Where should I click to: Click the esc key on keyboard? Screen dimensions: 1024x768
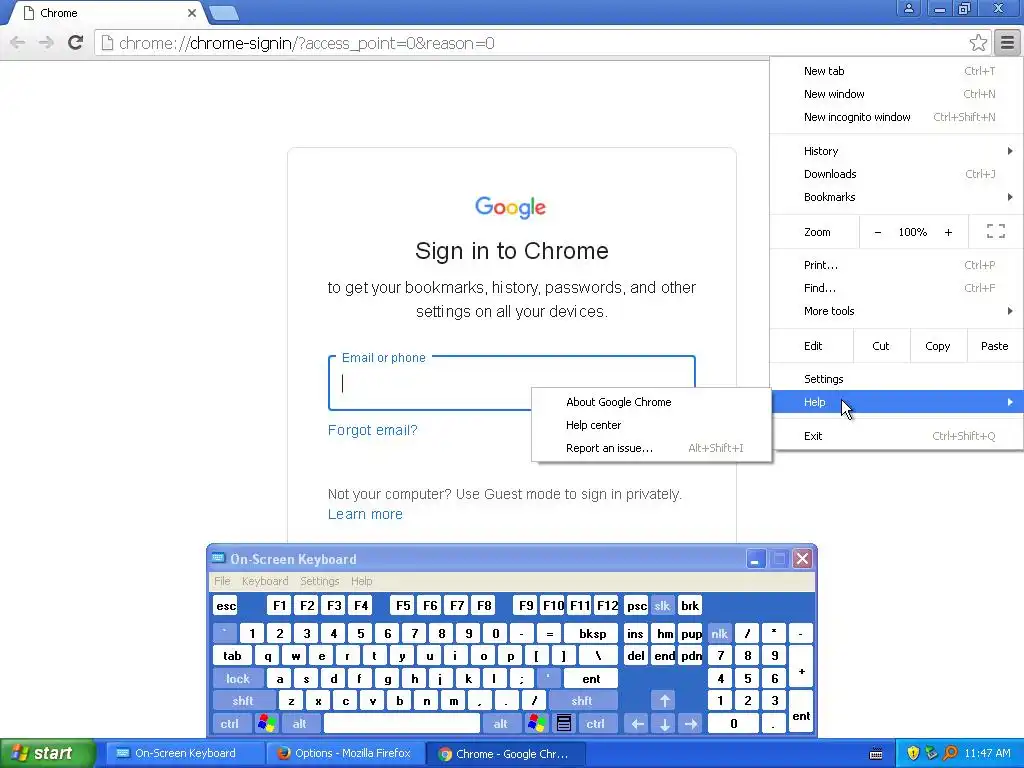[x=226, y=605]
